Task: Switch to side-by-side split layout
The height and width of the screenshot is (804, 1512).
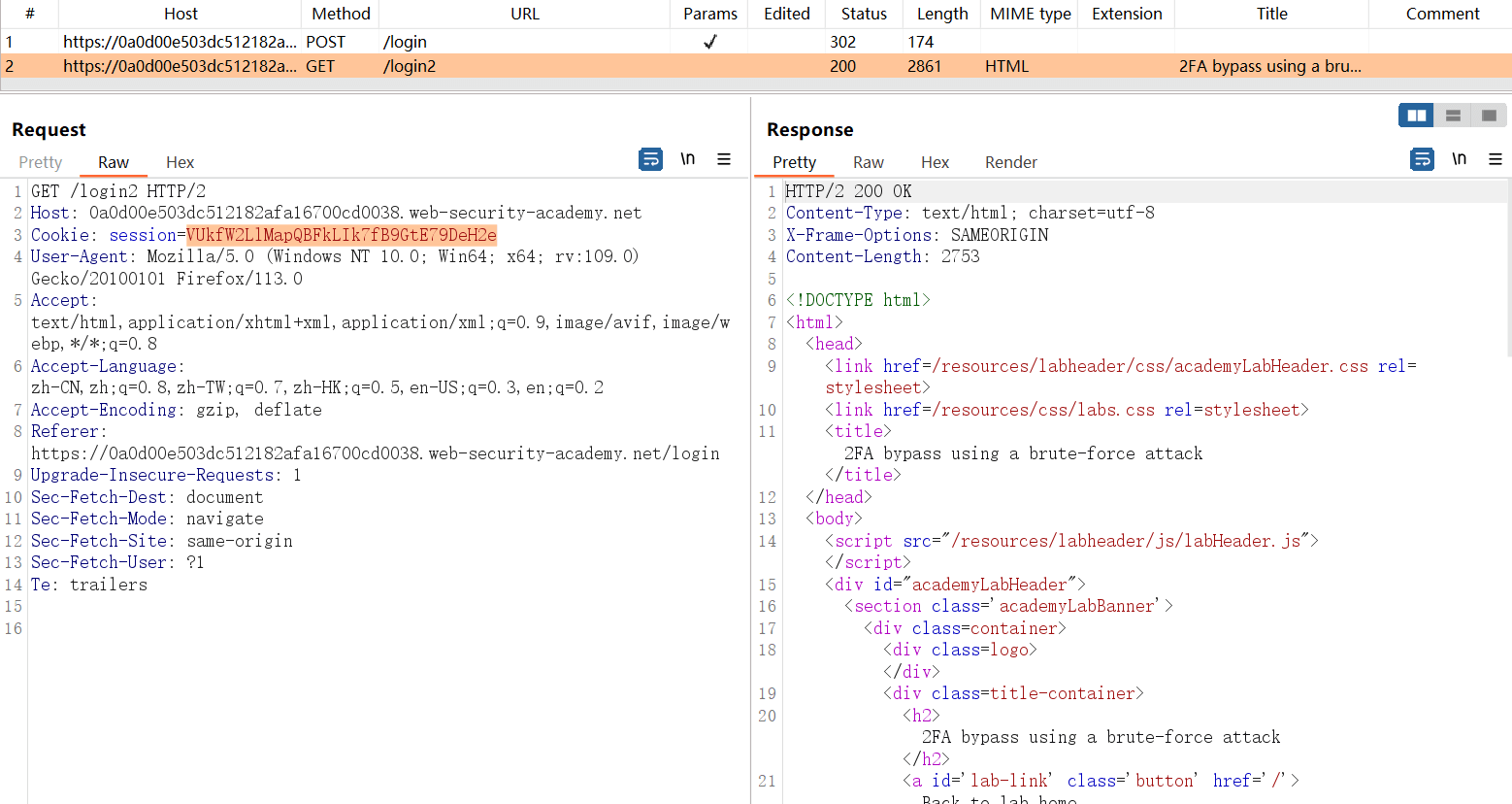Action: tap(1416, 116)
